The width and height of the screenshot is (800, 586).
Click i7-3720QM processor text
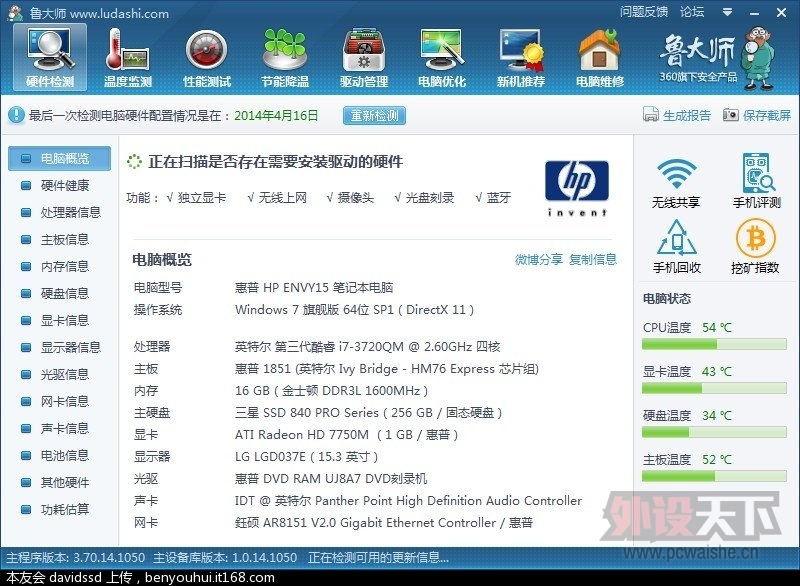point(367,347)
